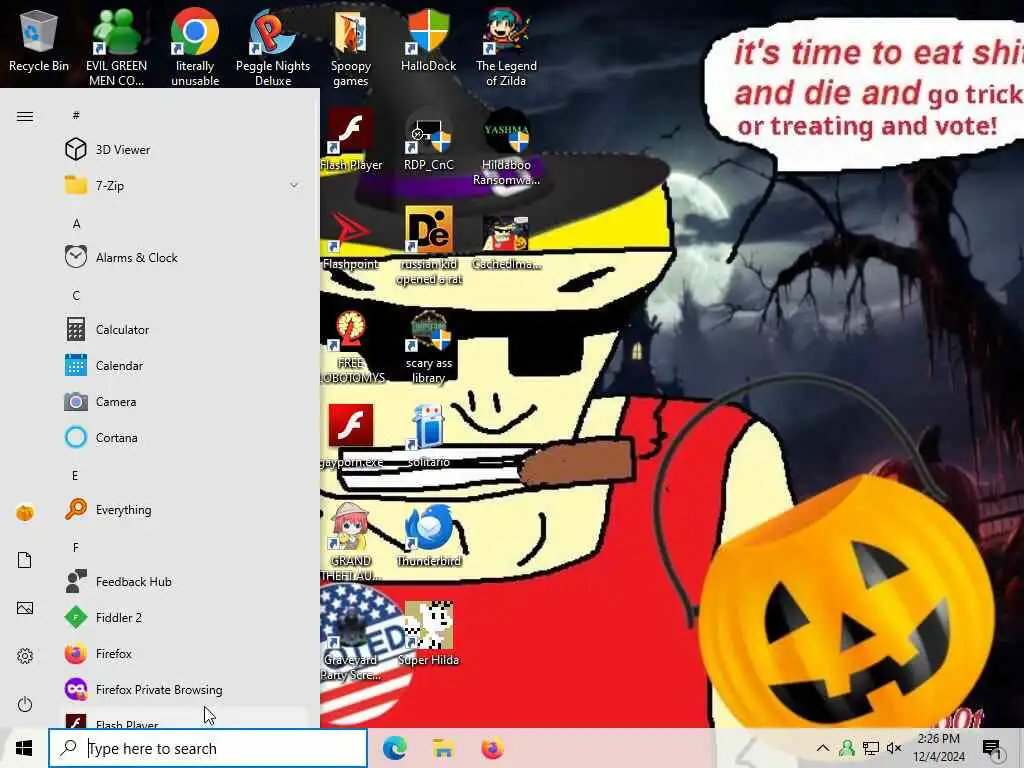Image resolution: width=1024 pixels, height=768 pixels.
Task: Click the 'E' letter group header
Action: click(x=76, y=475)
